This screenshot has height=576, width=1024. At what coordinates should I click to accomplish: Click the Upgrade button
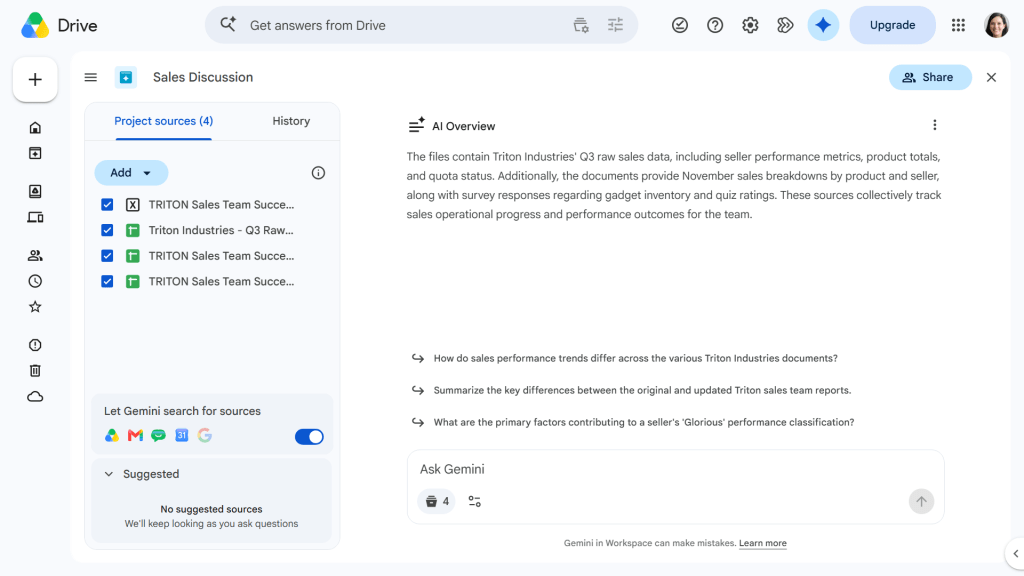(892, 25)
